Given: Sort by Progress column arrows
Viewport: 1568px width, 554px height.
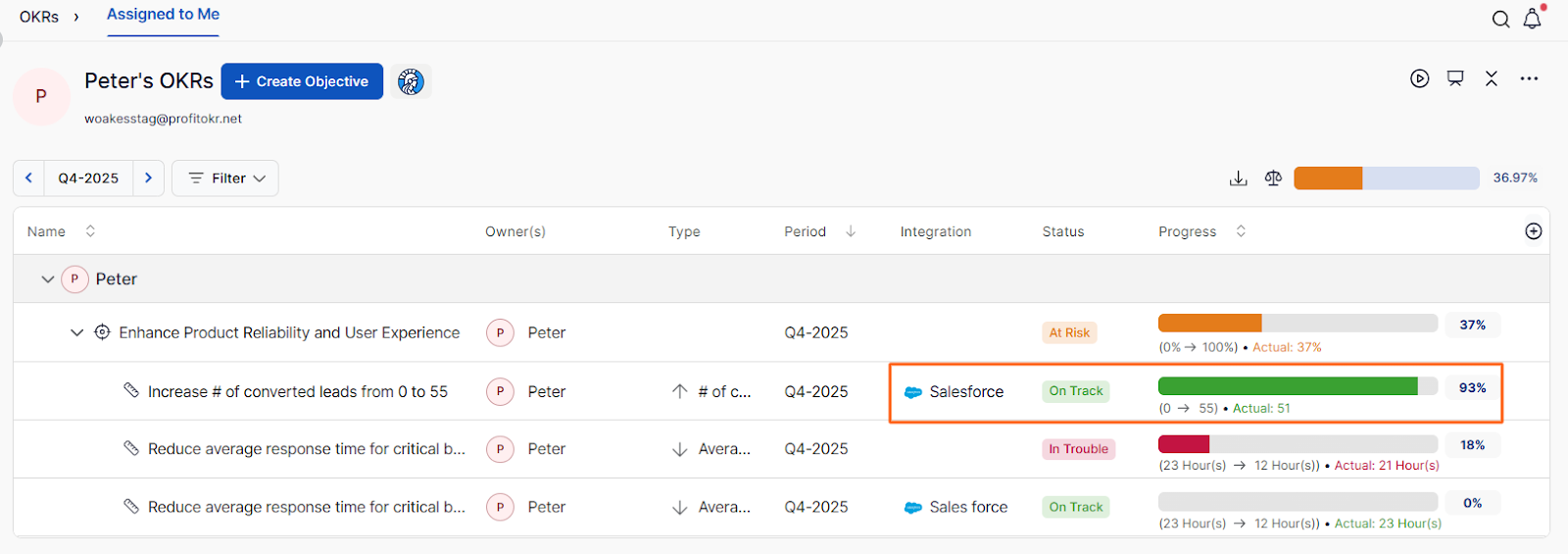Looking at the screenshot, I should pos(1241,231).
